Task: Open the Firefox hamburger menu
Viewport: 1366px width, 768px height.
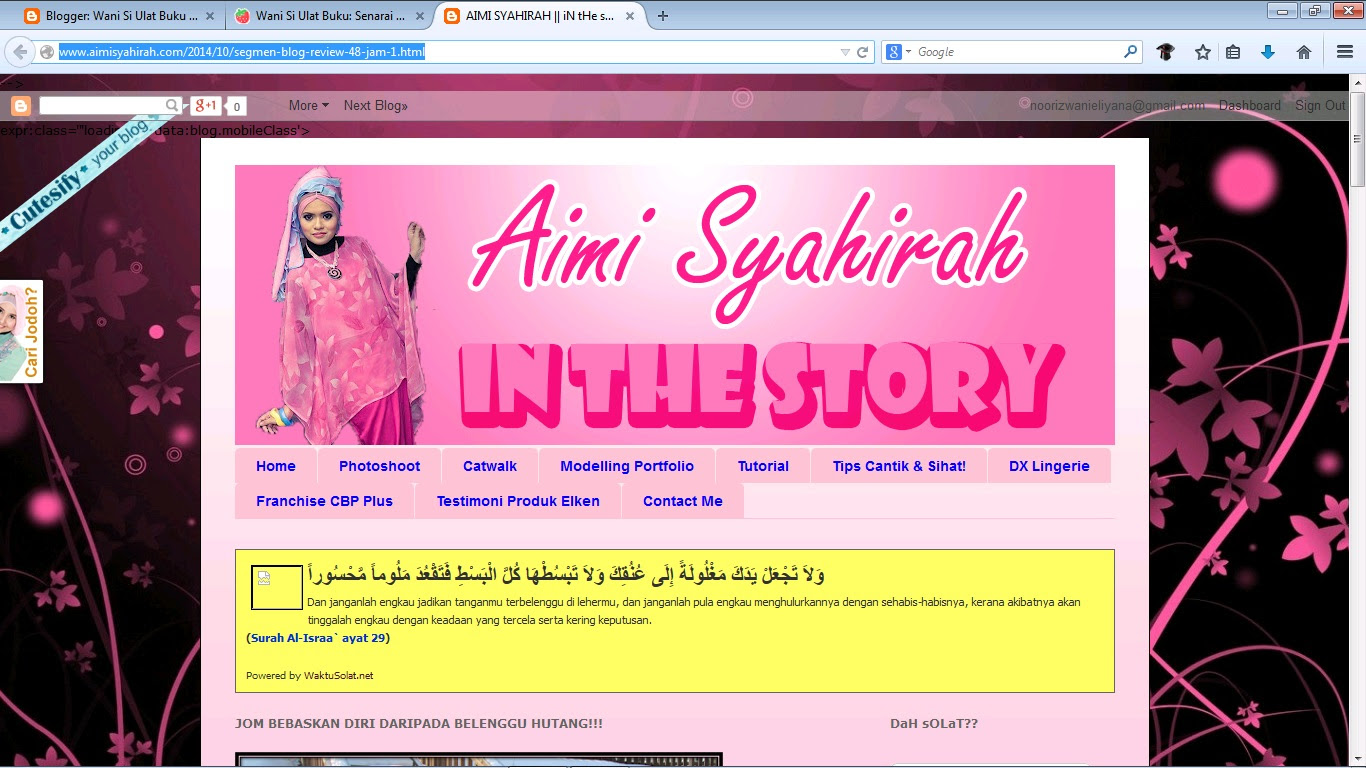Action: (1345, 52)
